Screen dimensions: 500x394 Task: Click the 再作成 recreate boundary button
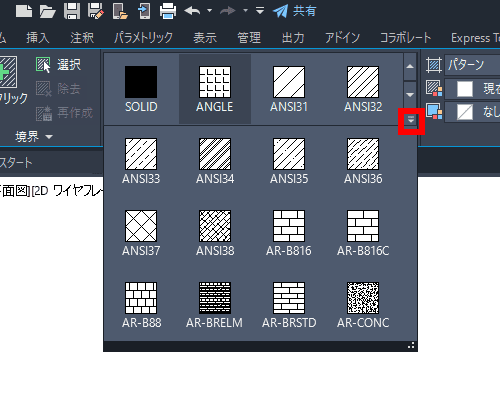64,113
